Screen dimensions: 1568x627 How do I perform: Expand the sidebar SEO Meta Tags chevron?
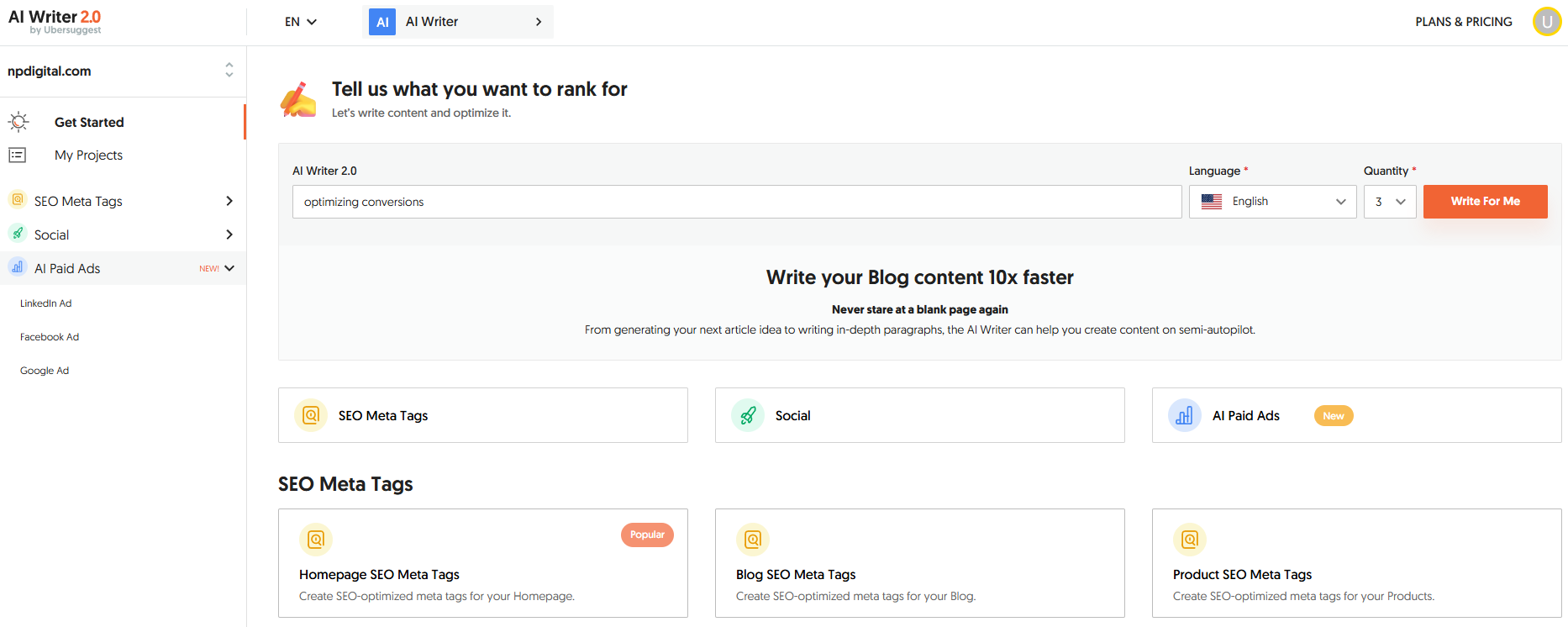[x=229, y=201]
